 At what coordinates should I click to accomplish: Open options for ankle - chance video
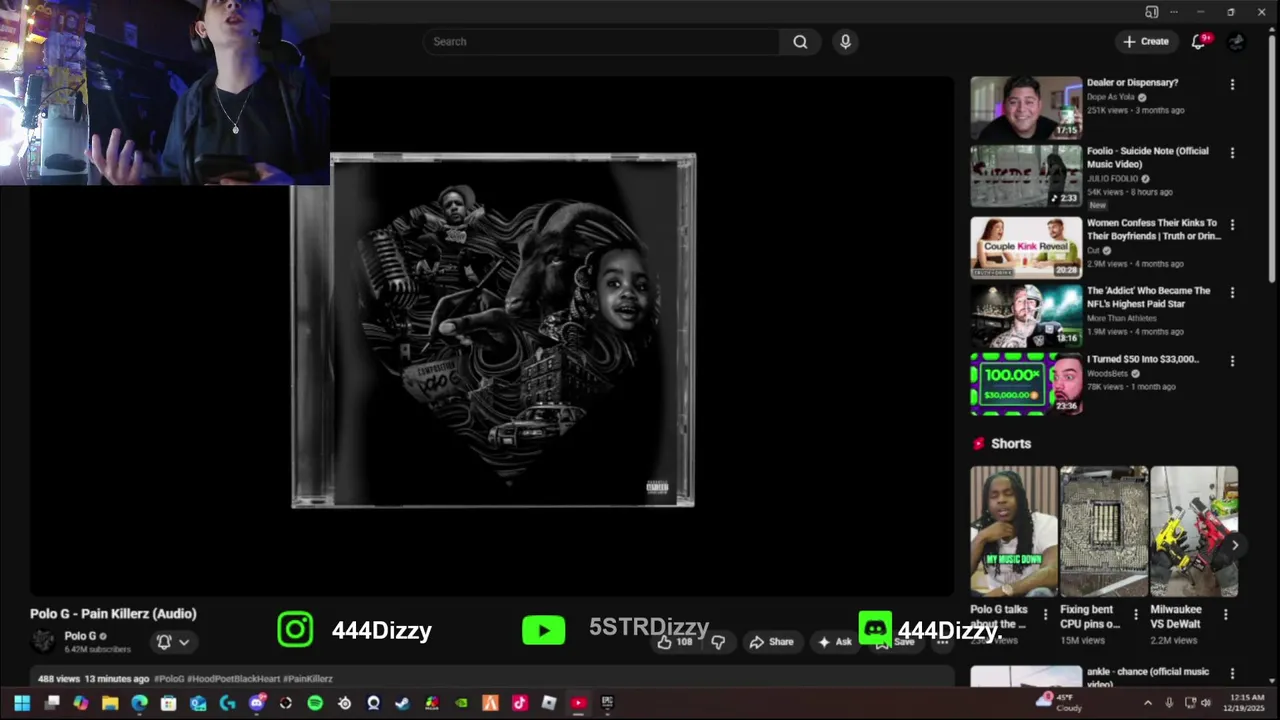1232,674
